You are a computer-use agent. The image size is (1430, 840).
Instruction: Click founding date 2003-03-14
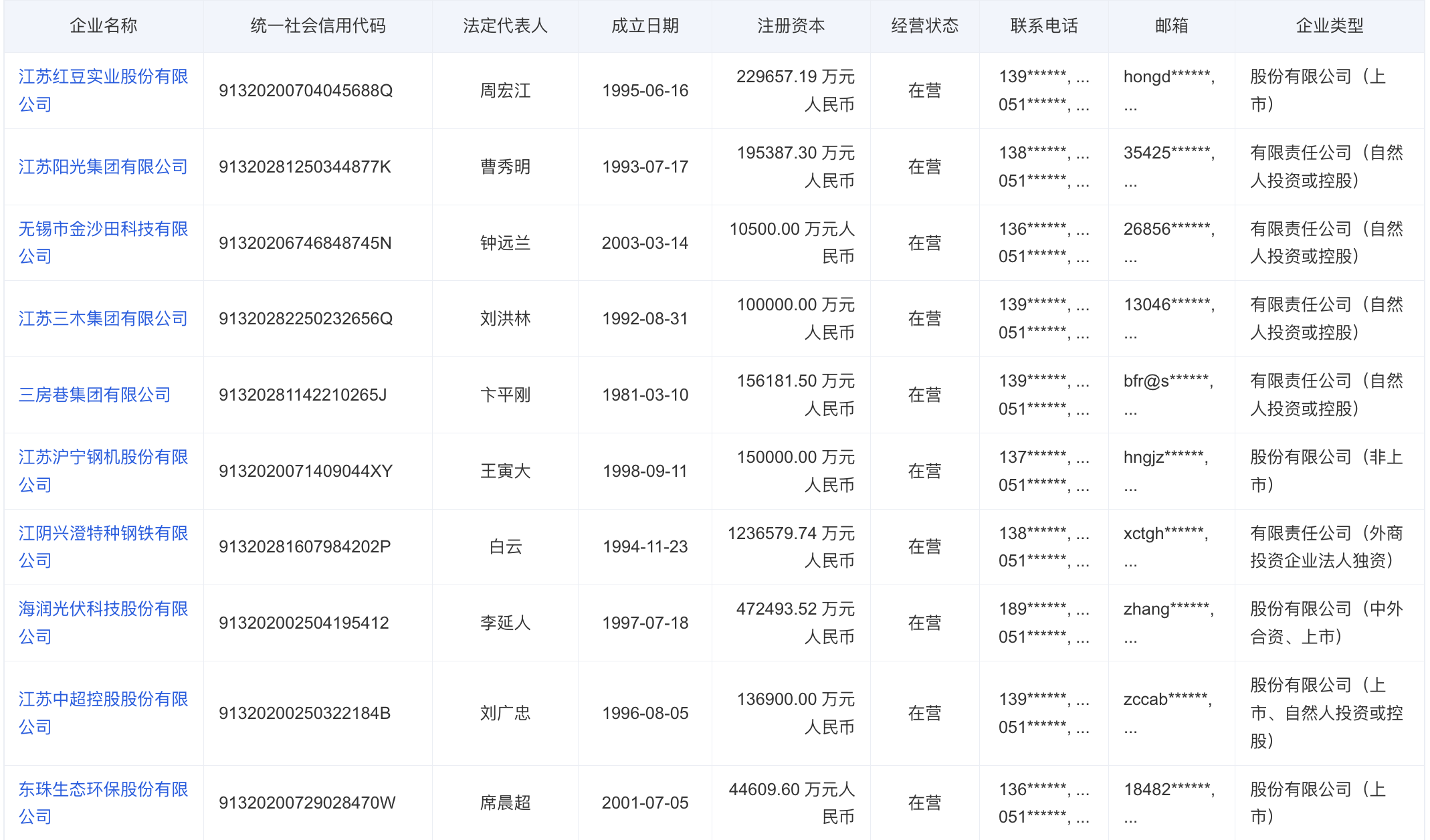point(645,243)
